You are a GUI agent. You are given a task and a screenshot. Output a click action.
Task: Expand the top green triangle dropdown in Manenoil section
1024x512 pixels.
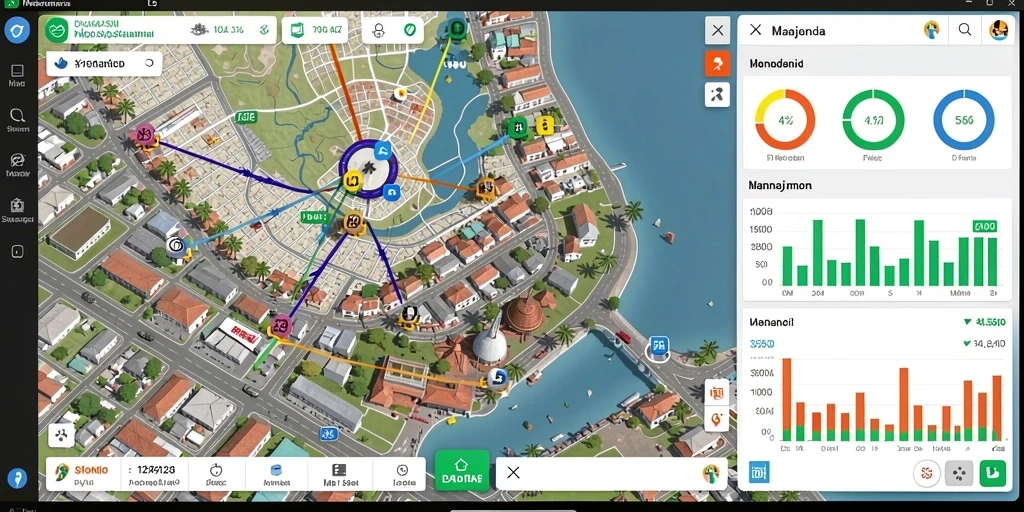point(967,322)
